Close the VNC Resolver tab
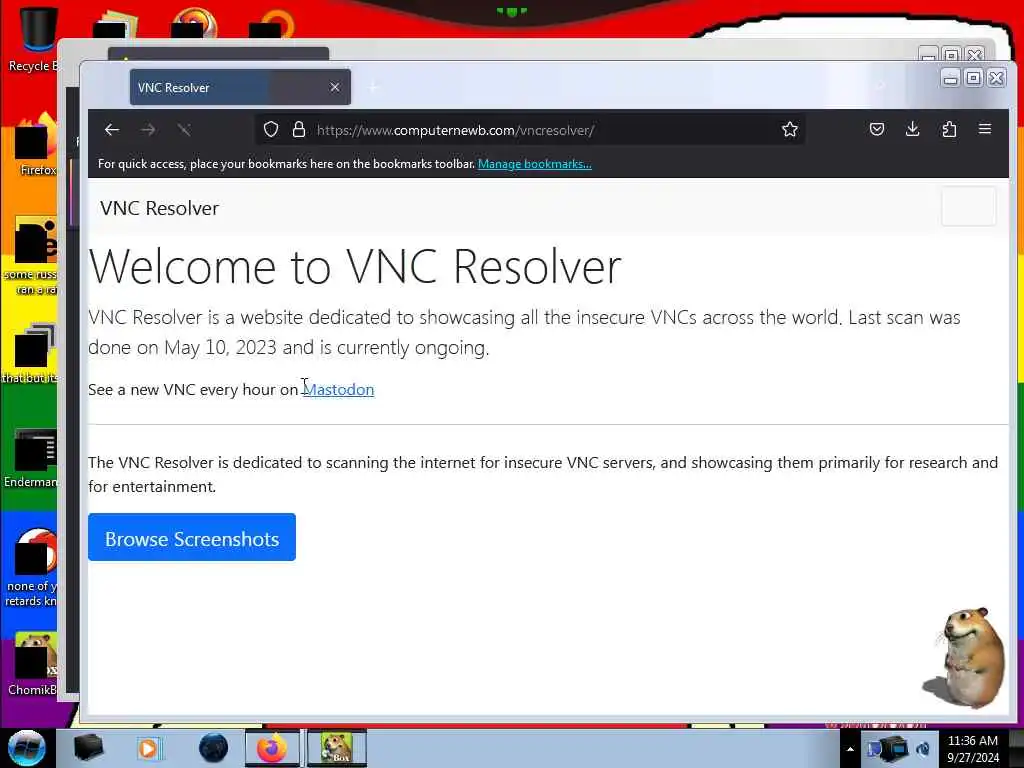The height and width of the screenshot is (768, 1024). point(335,87)
